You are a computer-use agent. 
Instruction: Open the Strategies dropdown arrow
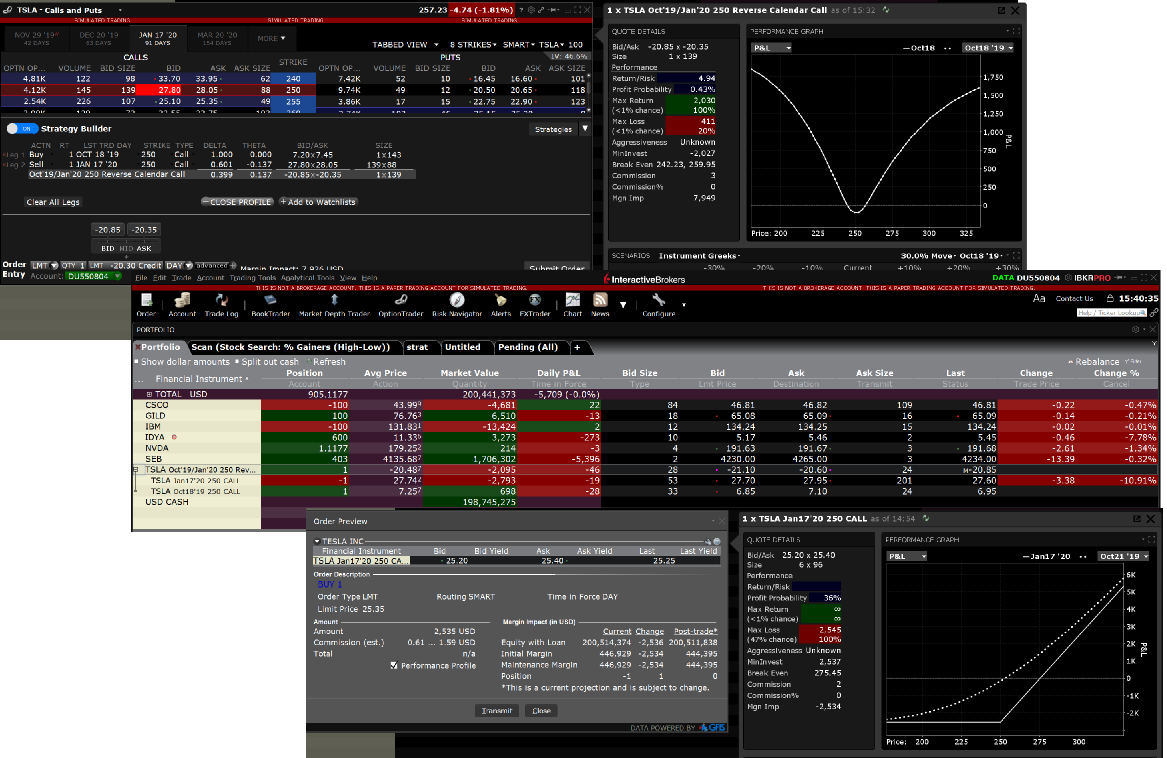(x=585, y=129)
